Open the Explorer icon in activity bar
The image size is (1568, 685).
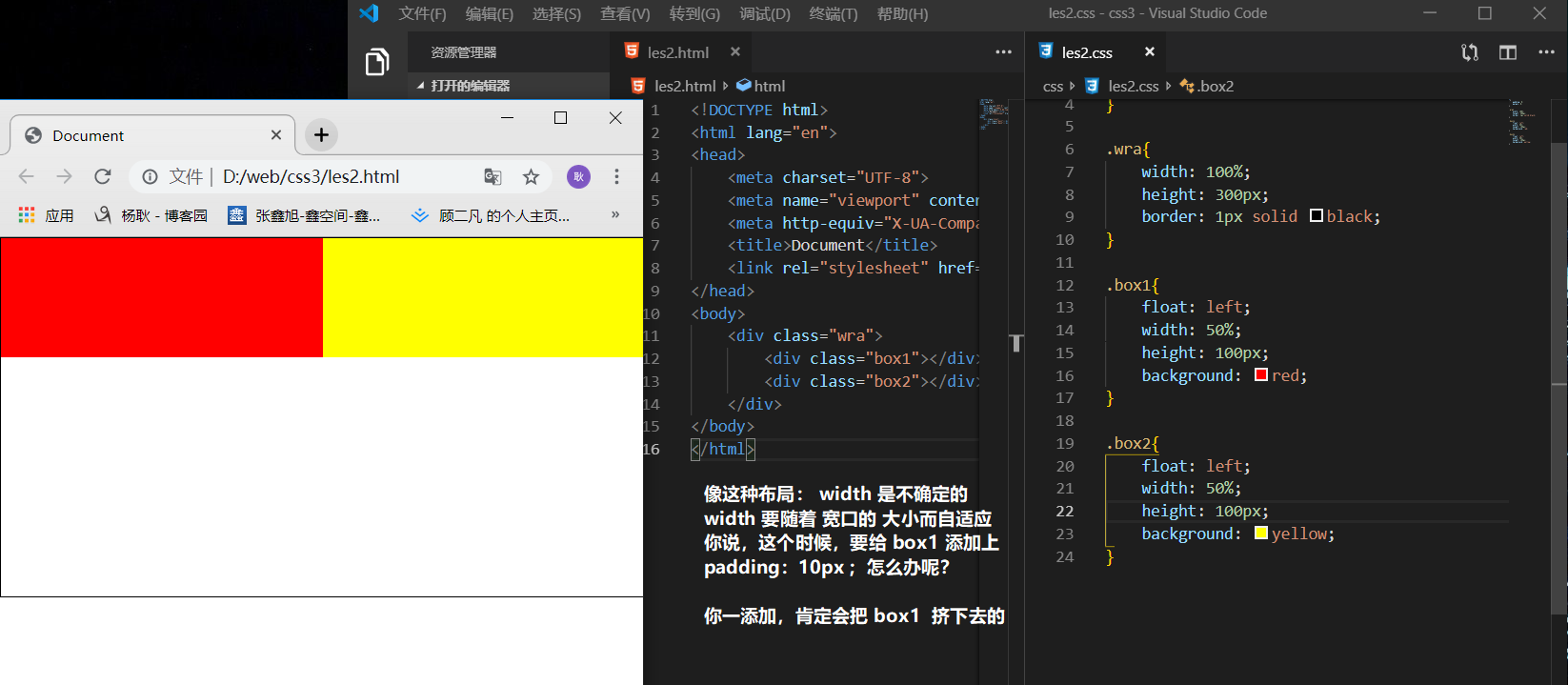coord(377,62)
